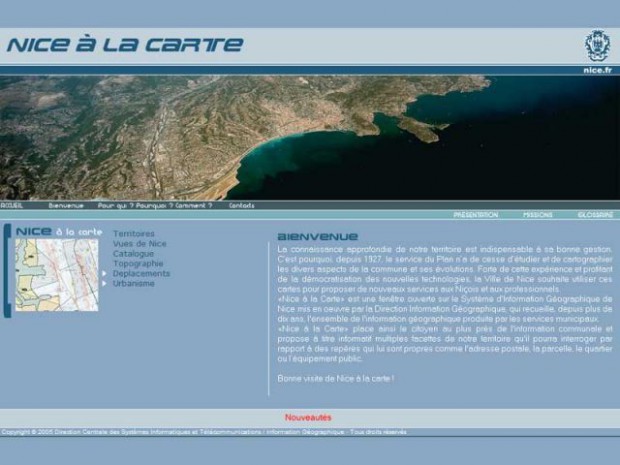
Task: Click the copyright footer text
Action: click(204, 432)
